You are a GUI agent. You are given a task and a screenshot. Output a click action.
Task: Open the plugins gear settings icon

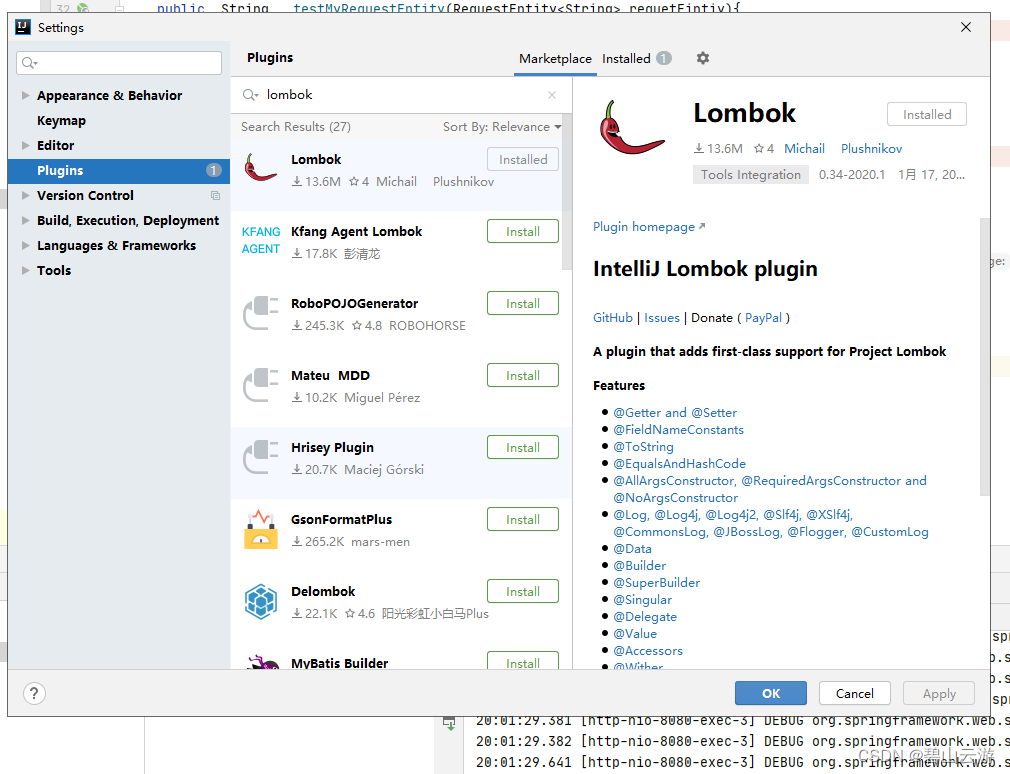coord(703,59)
